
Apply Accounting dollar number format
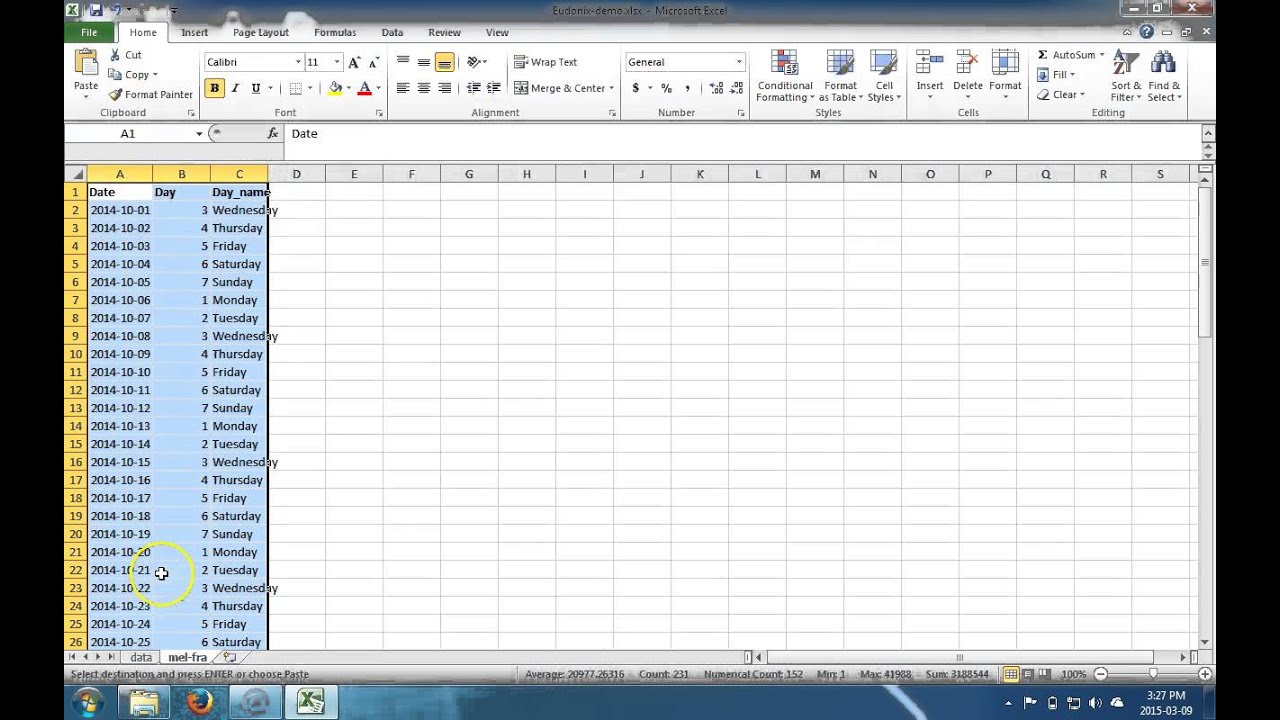click(635, 88)
